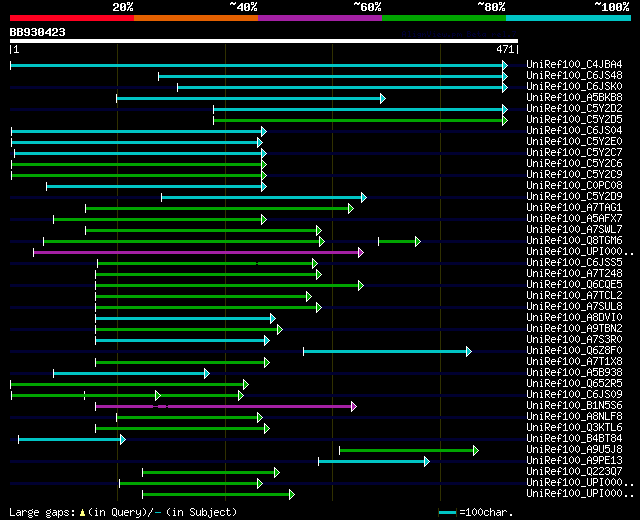Screen dimensions: 640x520
Task: Select the UniRef100_Q8TGM6 label
Action: pyautogui.click(x=574, y=241)
